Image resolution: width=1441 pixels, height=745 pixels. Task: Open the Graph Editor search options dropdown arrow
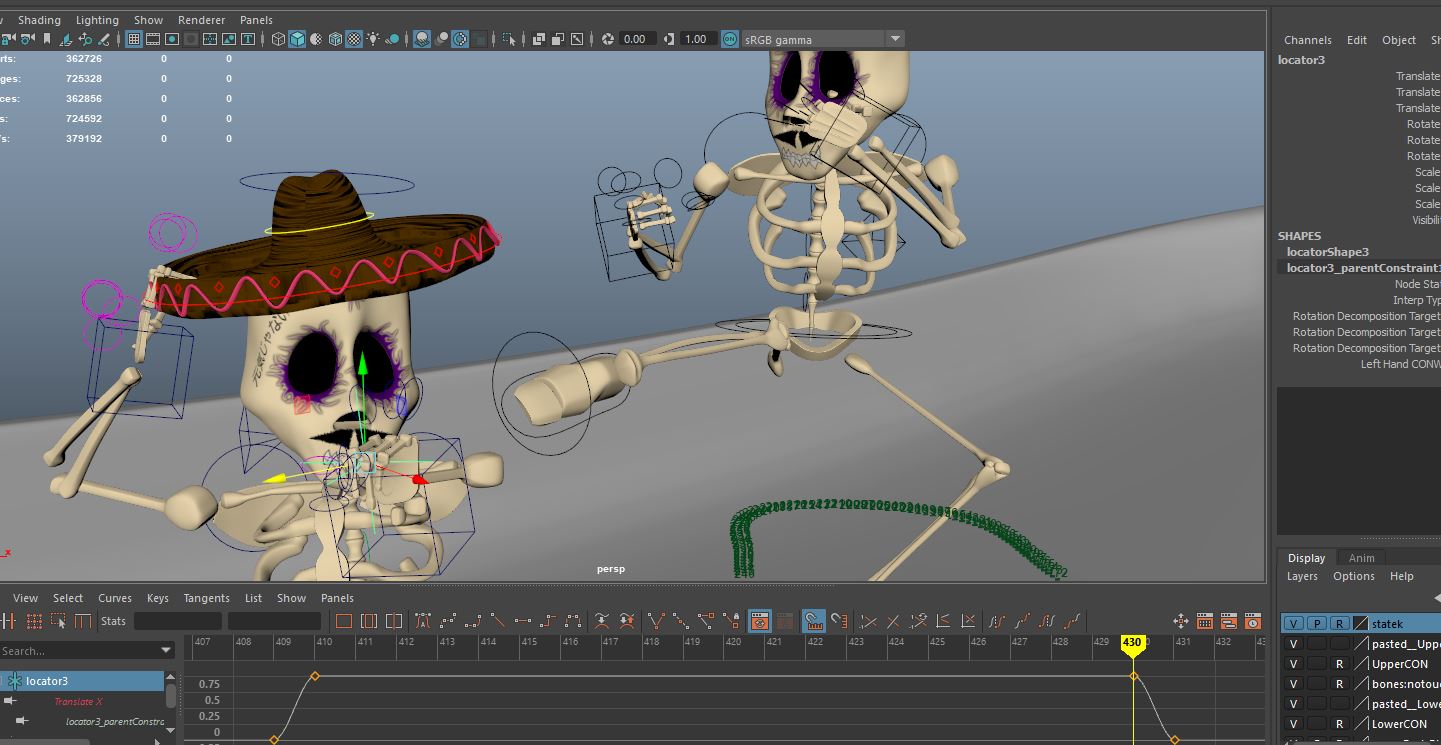click(166, 651)
